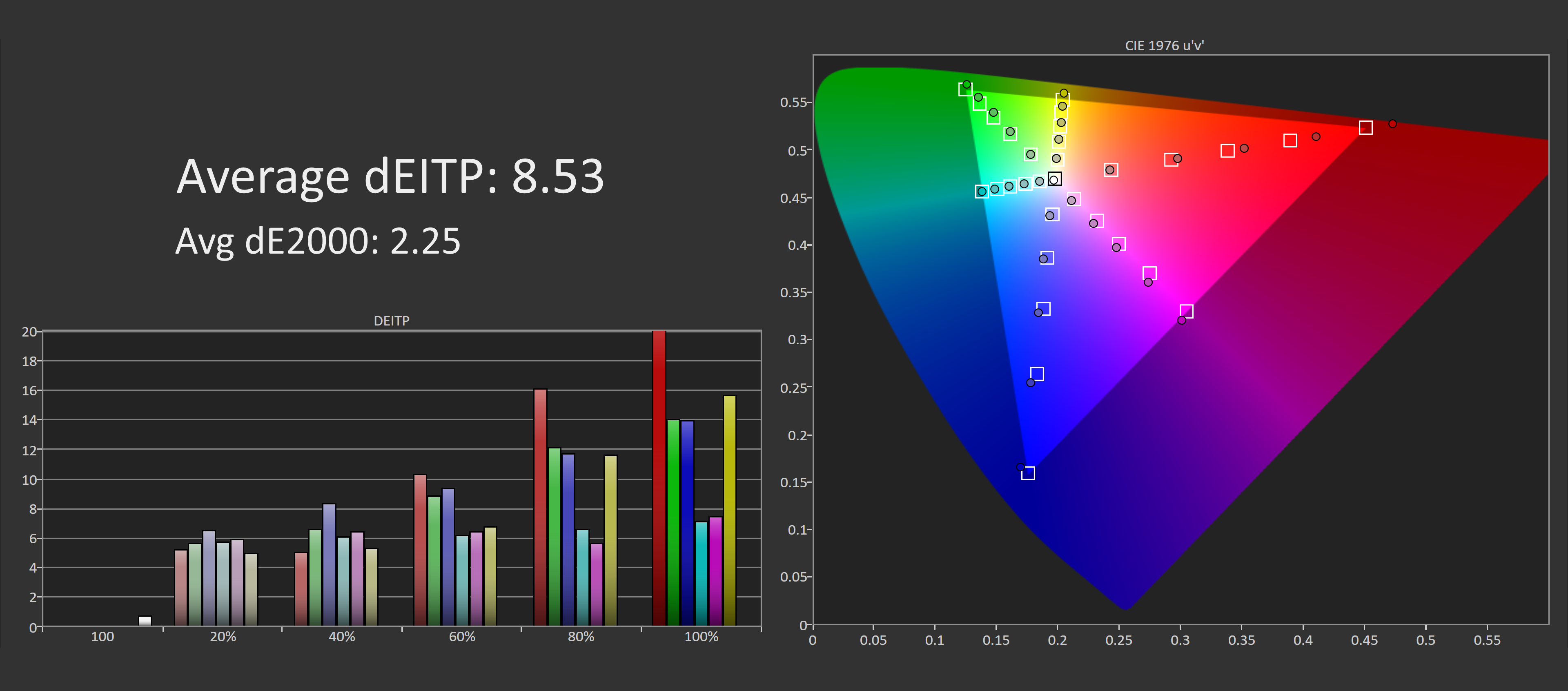The width and height of the screenshot is (1568, 691).
Task: Click the tallest red bar at 100%
Action: [x=659, y=478]
